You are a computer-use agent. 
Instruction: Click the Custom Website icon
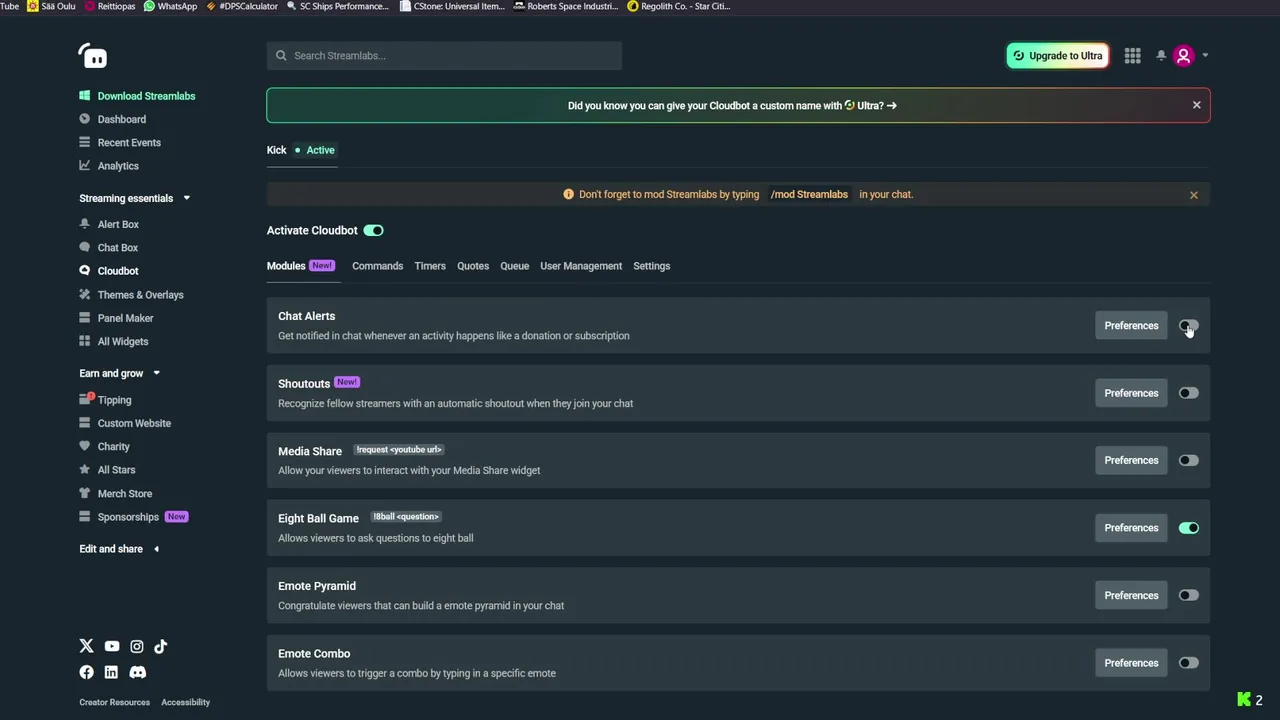pos(84,423)
